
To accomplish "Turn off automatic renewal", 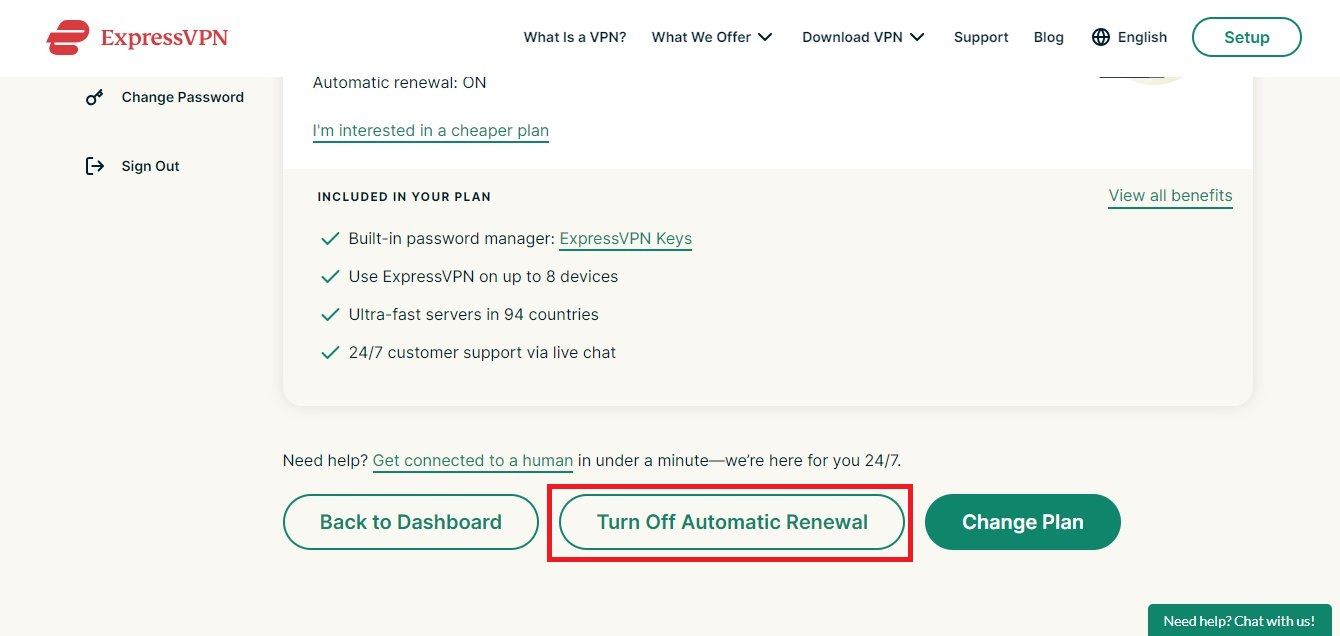I will (731, 521).
